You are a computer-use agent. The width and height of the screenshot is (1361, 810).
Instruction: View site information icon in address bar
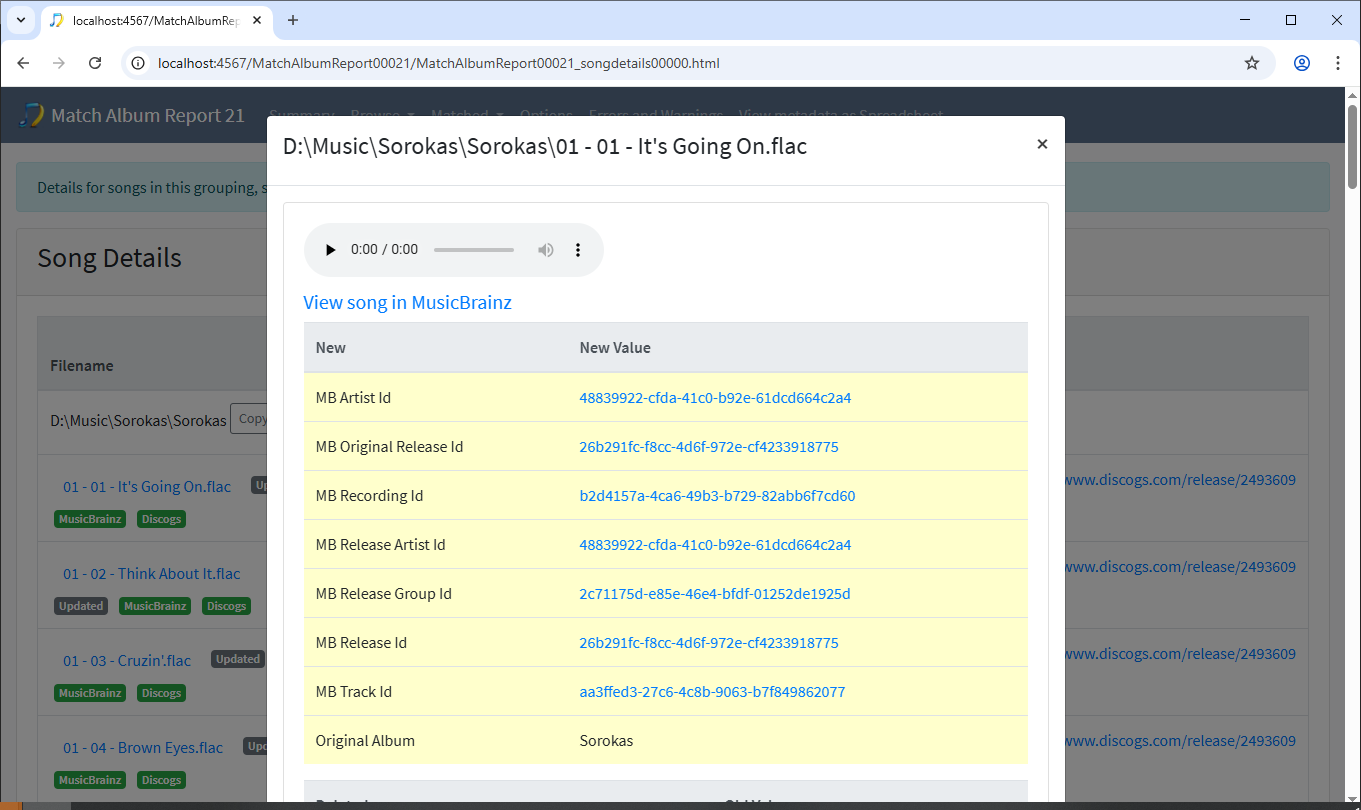point(139,63)
